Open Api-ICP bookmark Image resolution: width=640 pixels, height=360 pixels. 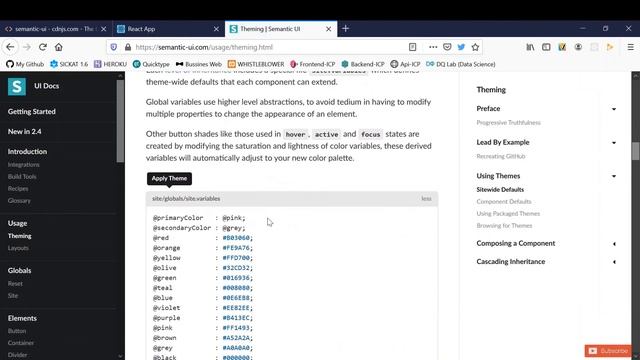405,64
